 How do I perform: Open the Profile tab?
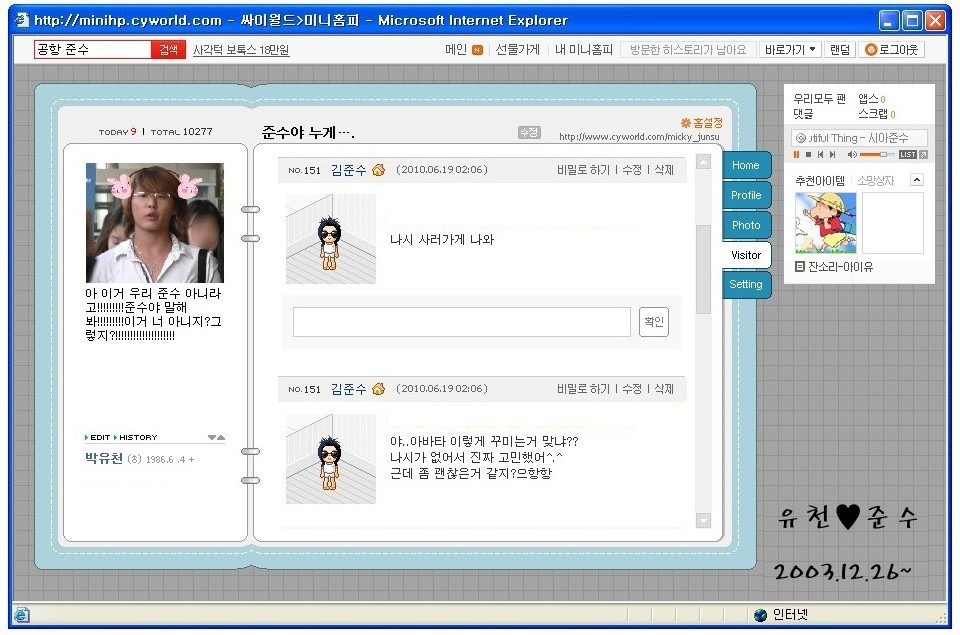[746, 195]
